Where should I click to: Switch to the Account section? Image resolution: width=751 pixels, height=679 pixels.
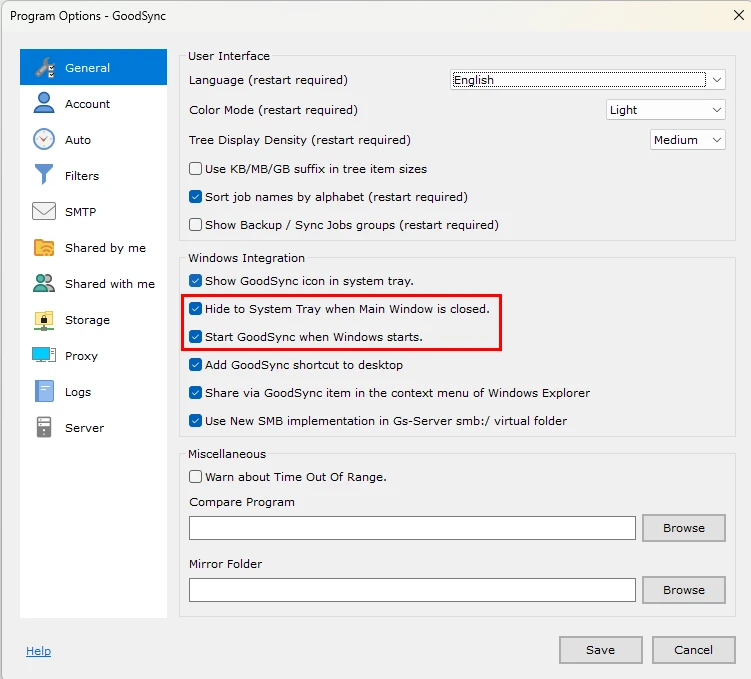pyautogui.click(x=93, y=103)
